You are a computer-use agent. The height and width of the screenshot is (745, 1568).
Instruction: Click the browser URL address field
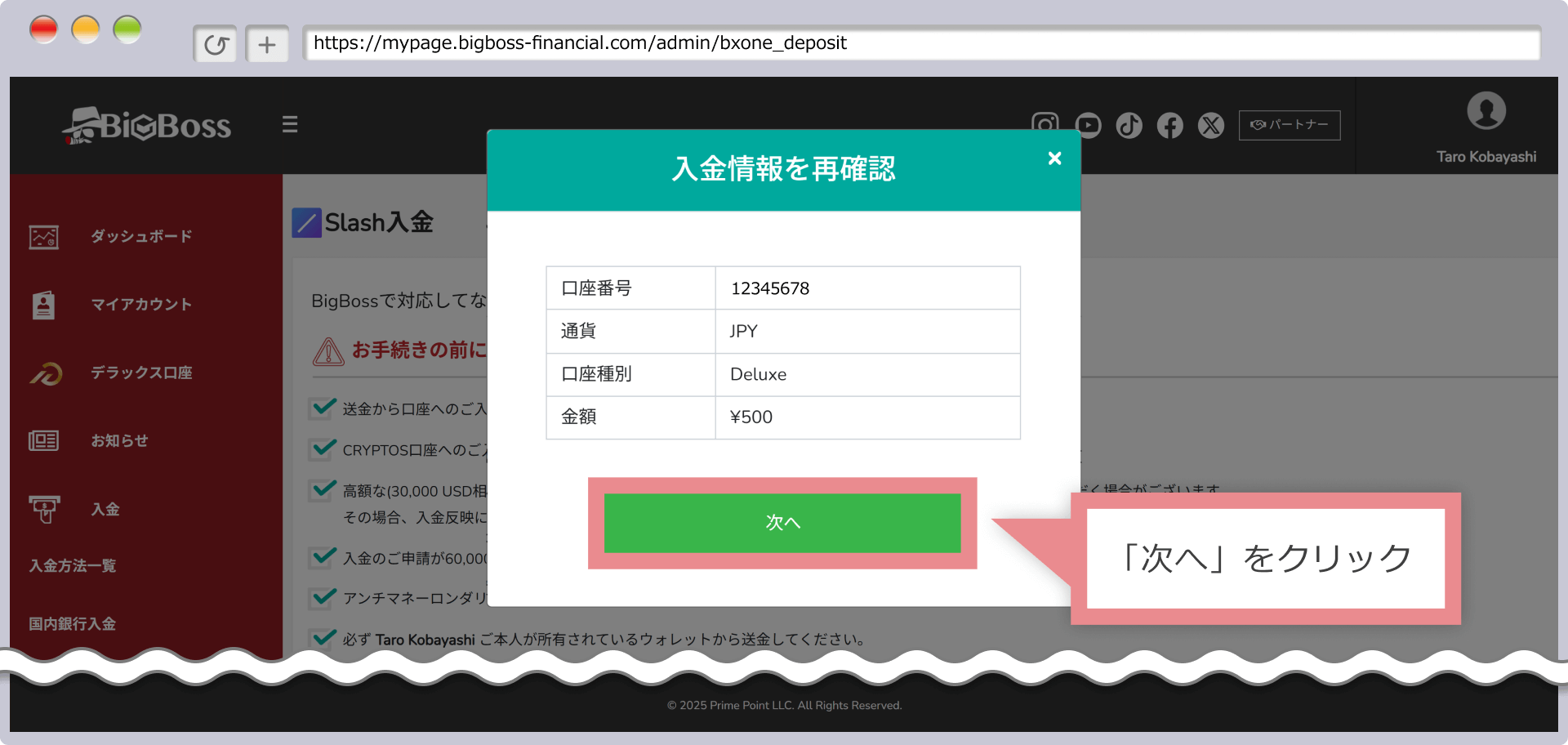pyautogui.click(x=921, y=43)
